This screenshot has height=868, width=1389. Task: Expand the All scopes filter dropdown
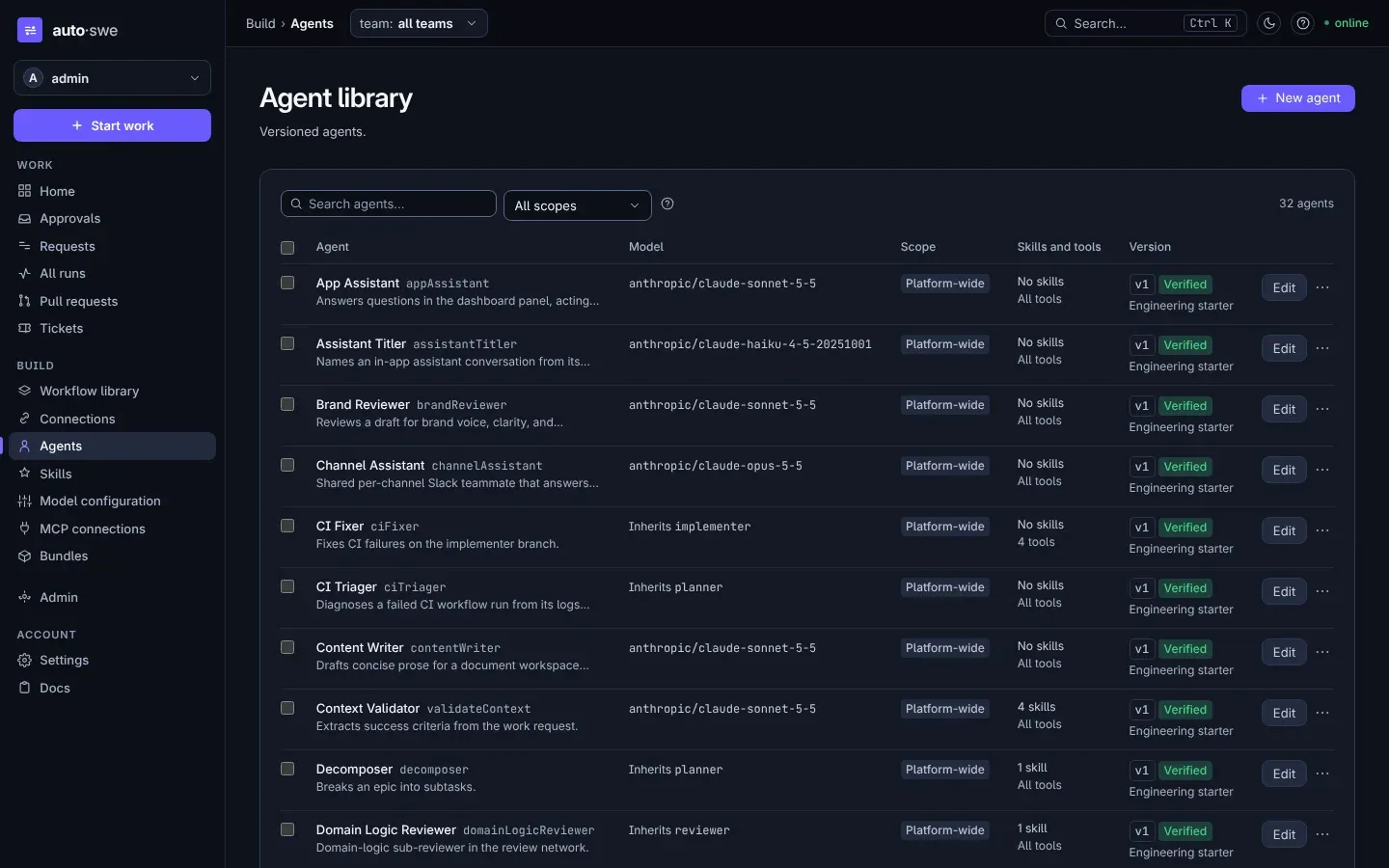(578, 205)
